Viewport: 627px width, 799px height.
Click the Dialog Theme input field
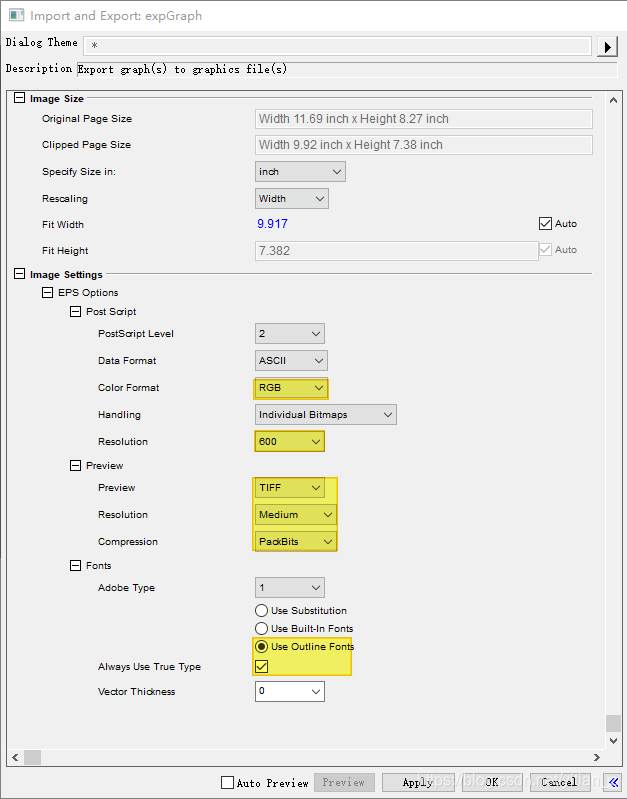coord(337,45)
